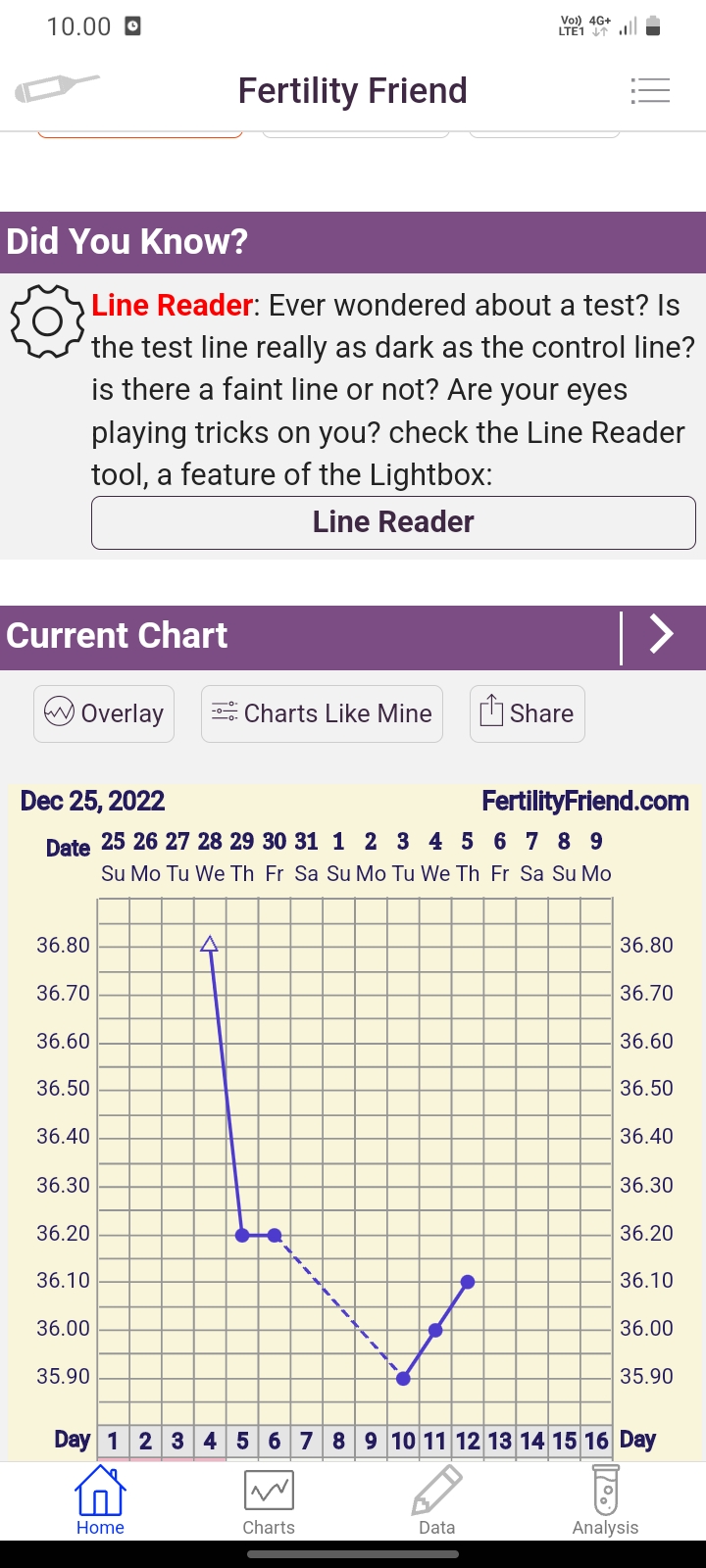Select the 35.90 temperature data point

(403, 1378)
